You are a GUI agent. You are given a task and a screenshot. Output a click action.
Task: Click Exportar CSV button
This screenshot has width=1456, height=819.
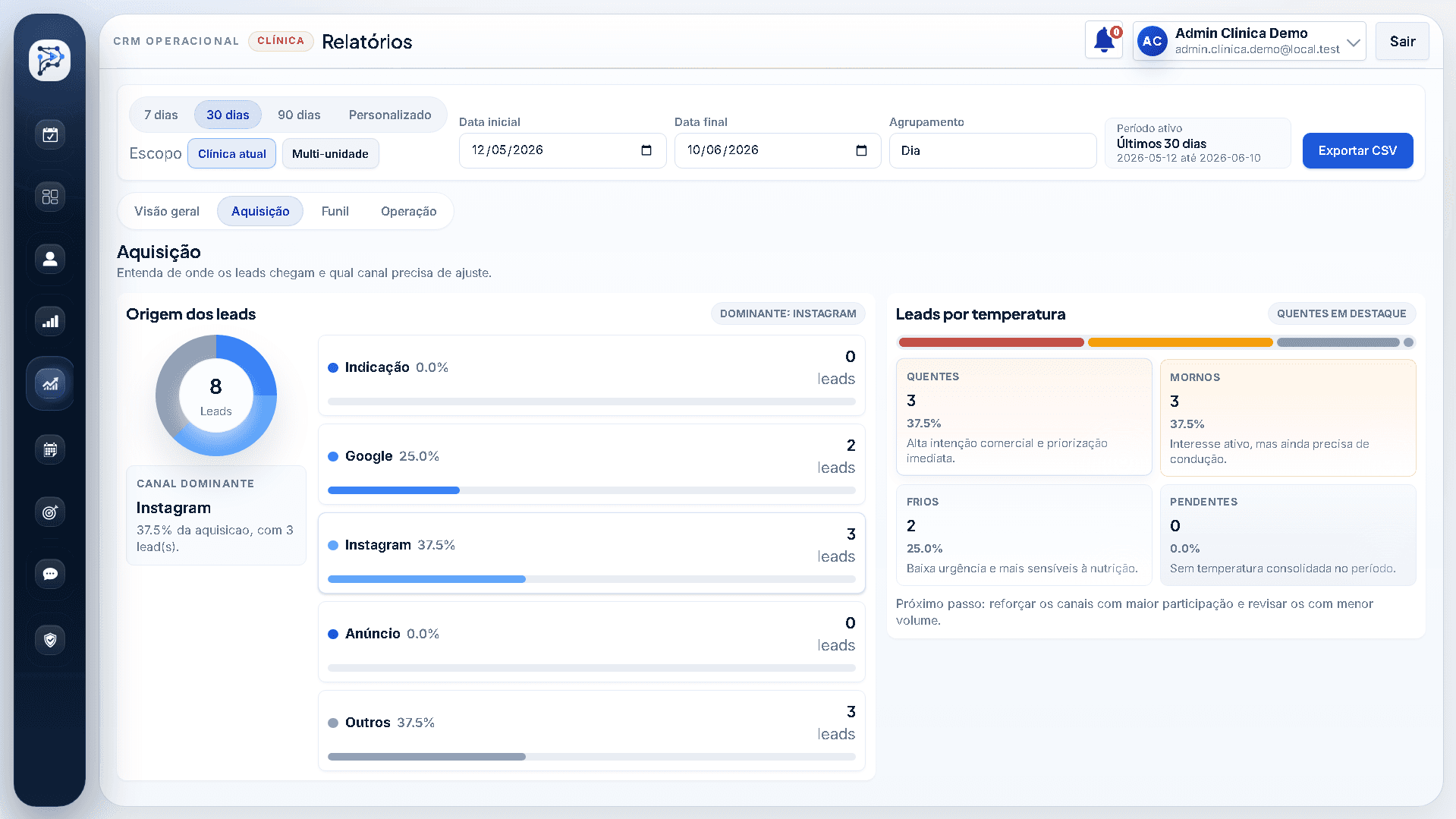coord(1357,150)
